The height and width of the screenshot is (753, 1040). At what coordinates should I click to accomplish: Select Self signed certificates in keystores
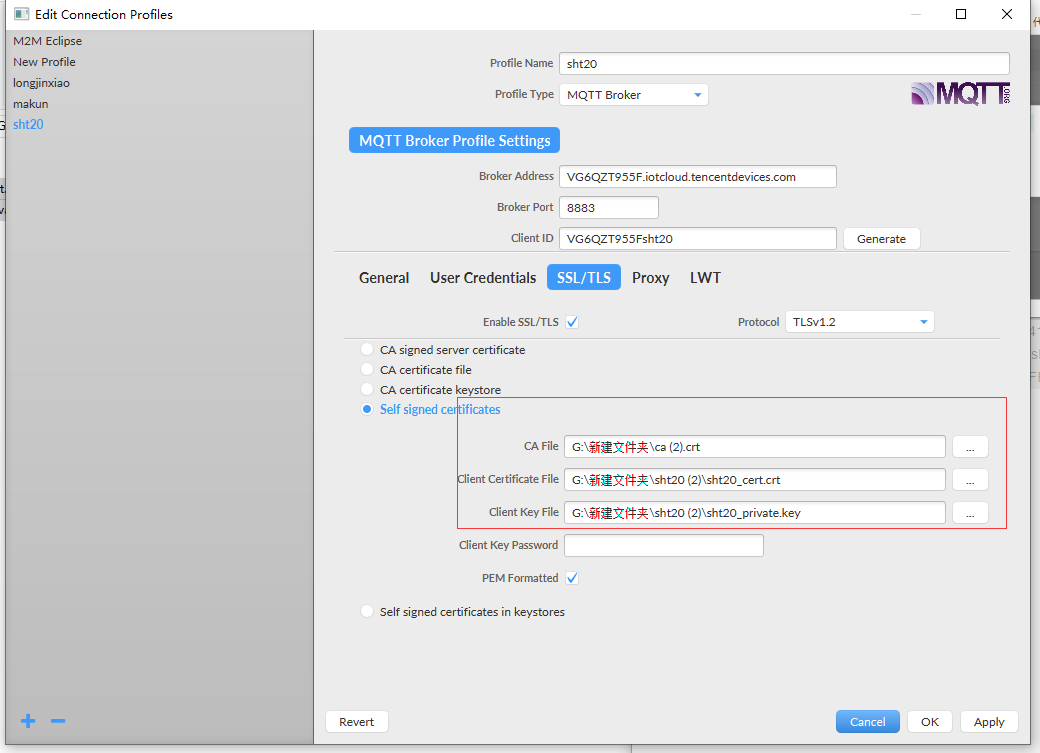tap(366, 611)
